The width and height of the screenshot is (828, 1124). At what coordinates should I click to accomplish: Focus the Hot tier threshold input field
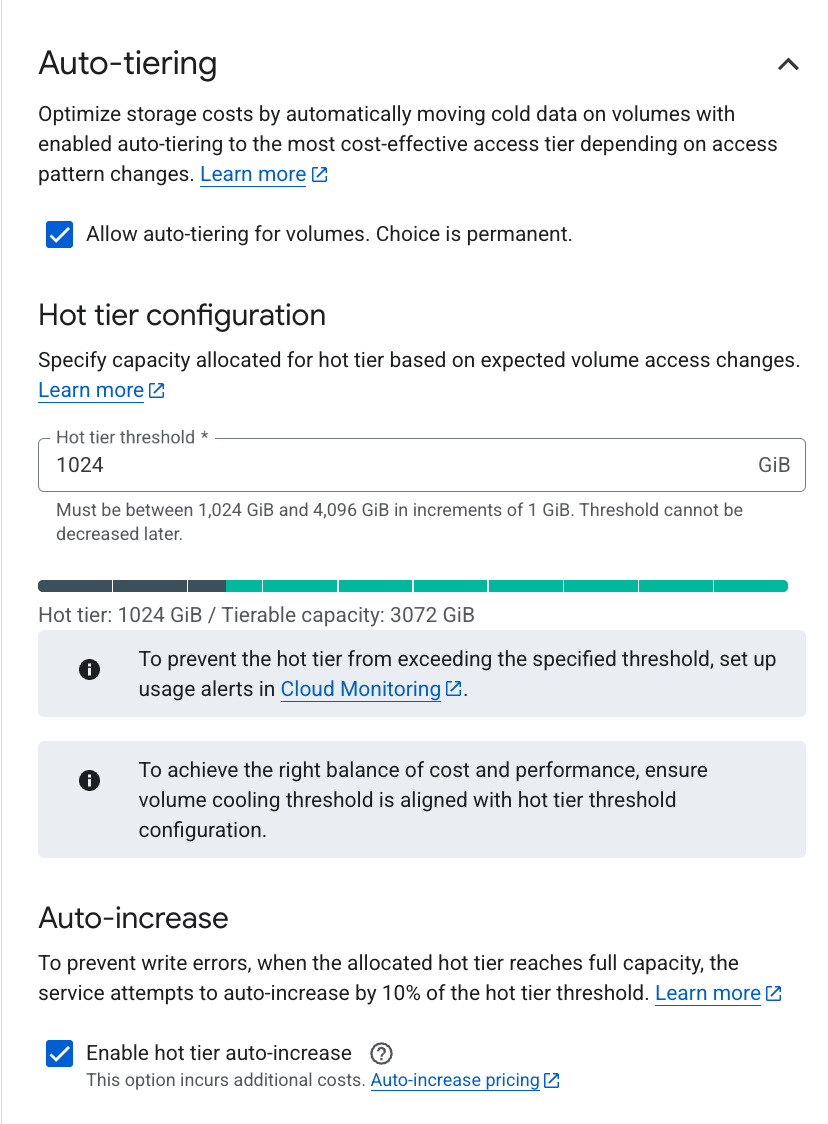click(422, 465)
